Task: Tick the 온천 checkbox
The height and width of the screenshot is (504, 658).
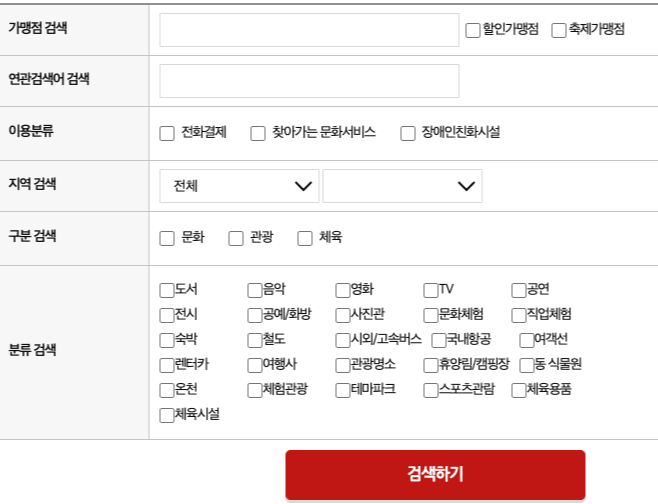Action: click(167, 390)
